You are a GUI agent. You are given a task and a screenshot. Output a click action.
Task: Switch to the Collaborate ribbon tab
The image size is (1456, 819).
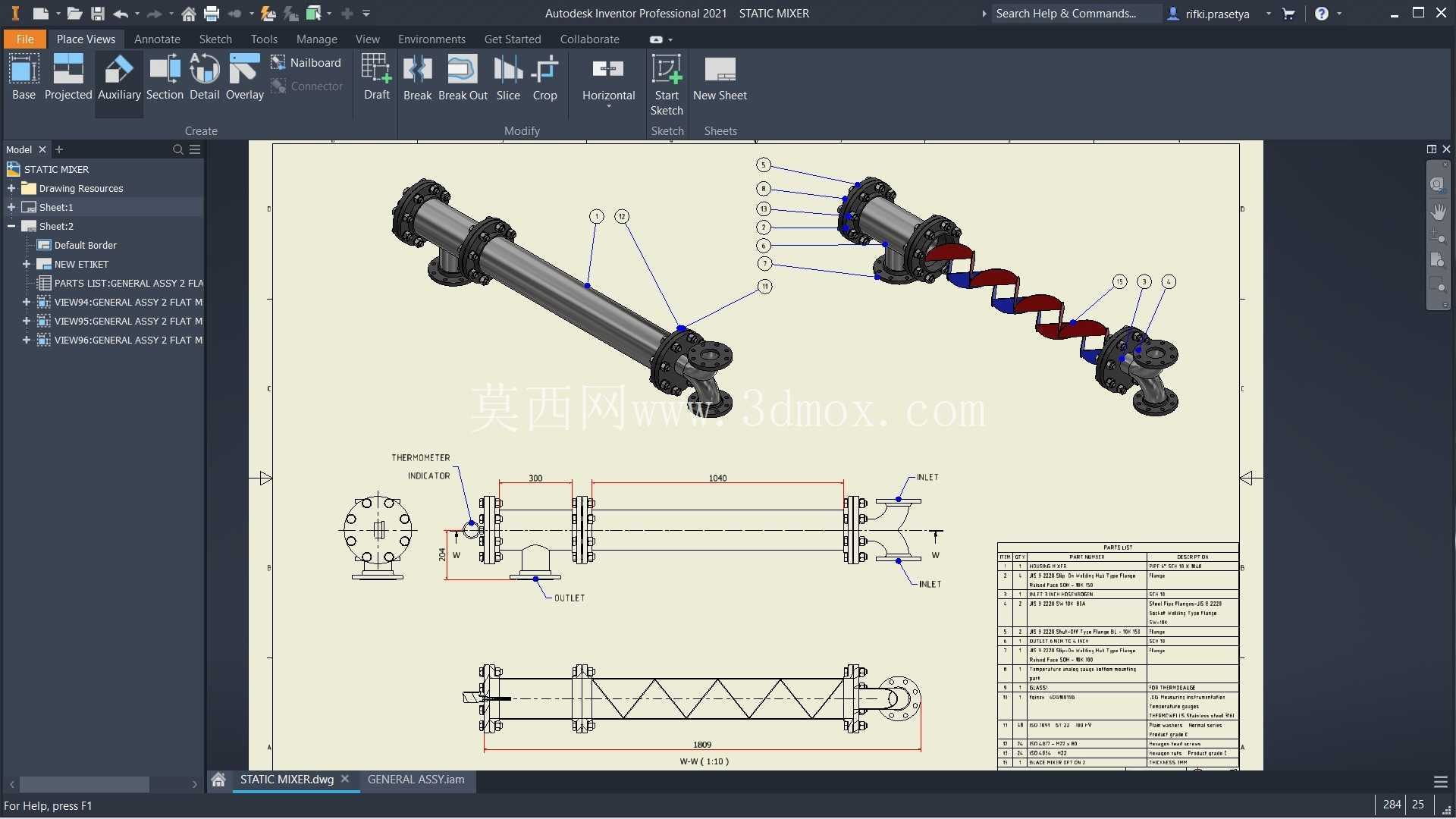coord(589,39)
